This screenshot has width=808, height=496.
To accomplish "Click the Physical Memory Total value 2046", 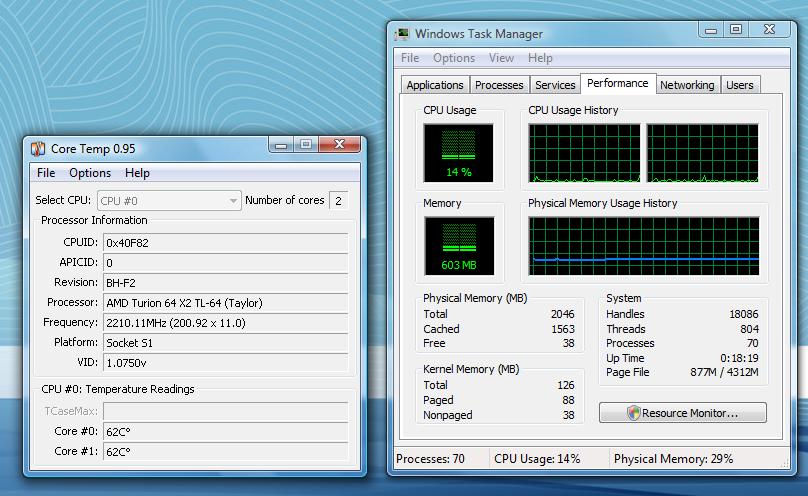I will [x=562, y=314].
